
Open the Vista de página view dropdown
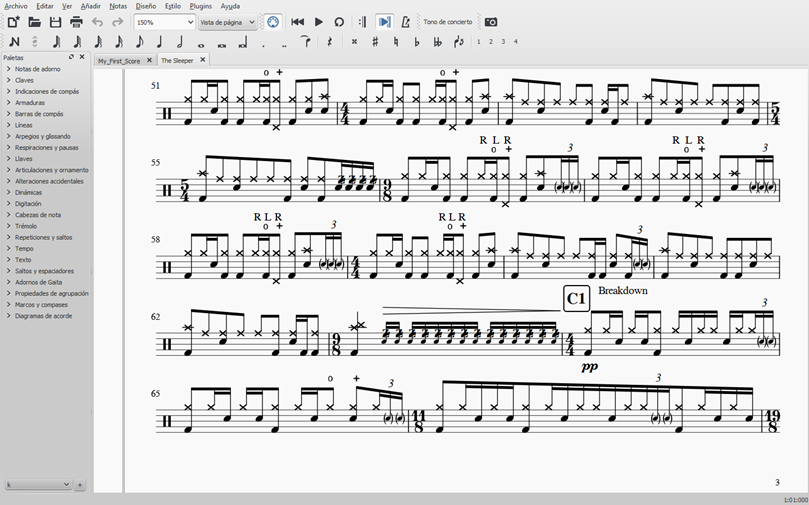228,22
